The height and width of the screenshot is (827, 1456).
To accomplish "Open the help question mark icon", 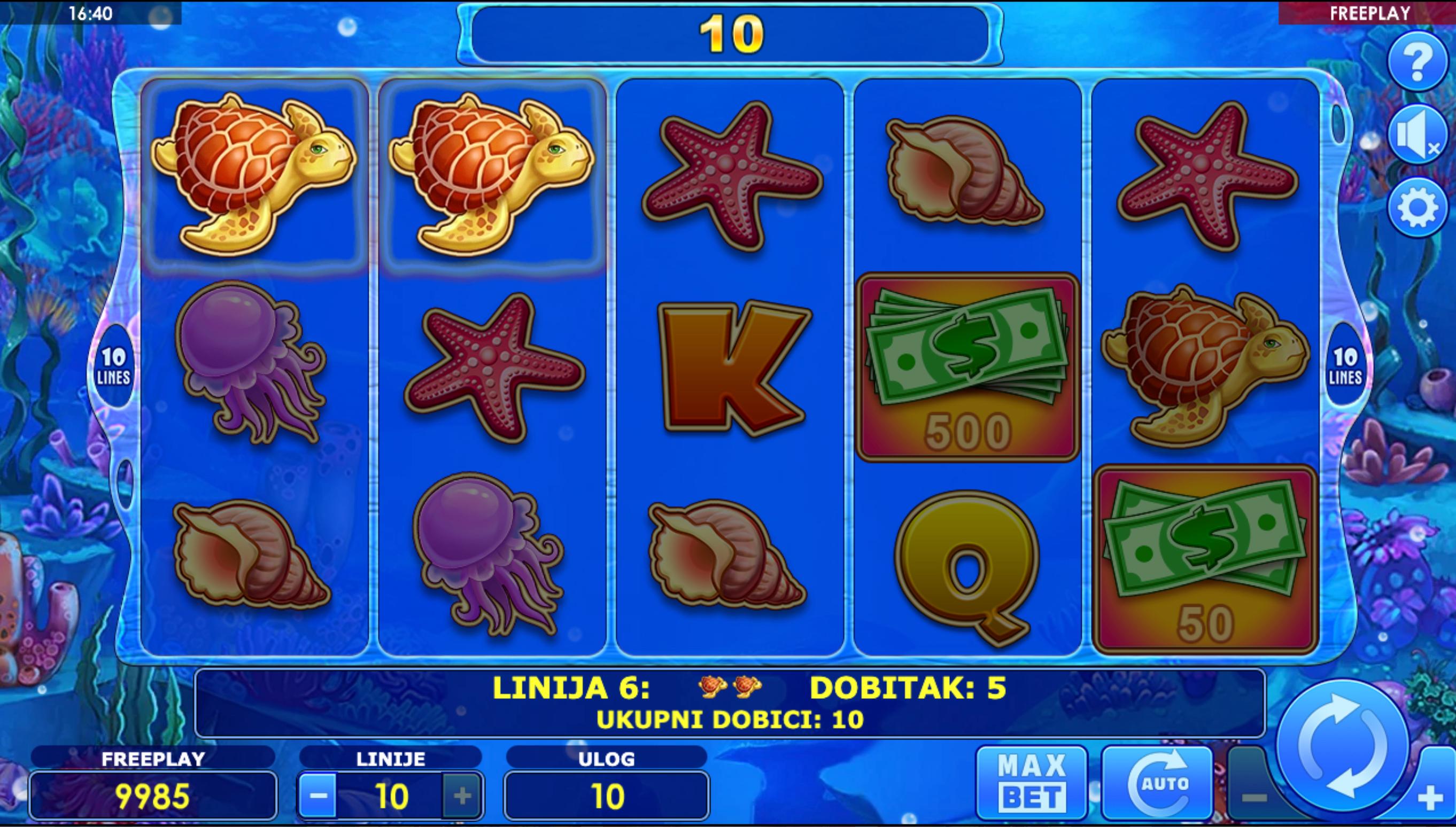I will 1417,61.
